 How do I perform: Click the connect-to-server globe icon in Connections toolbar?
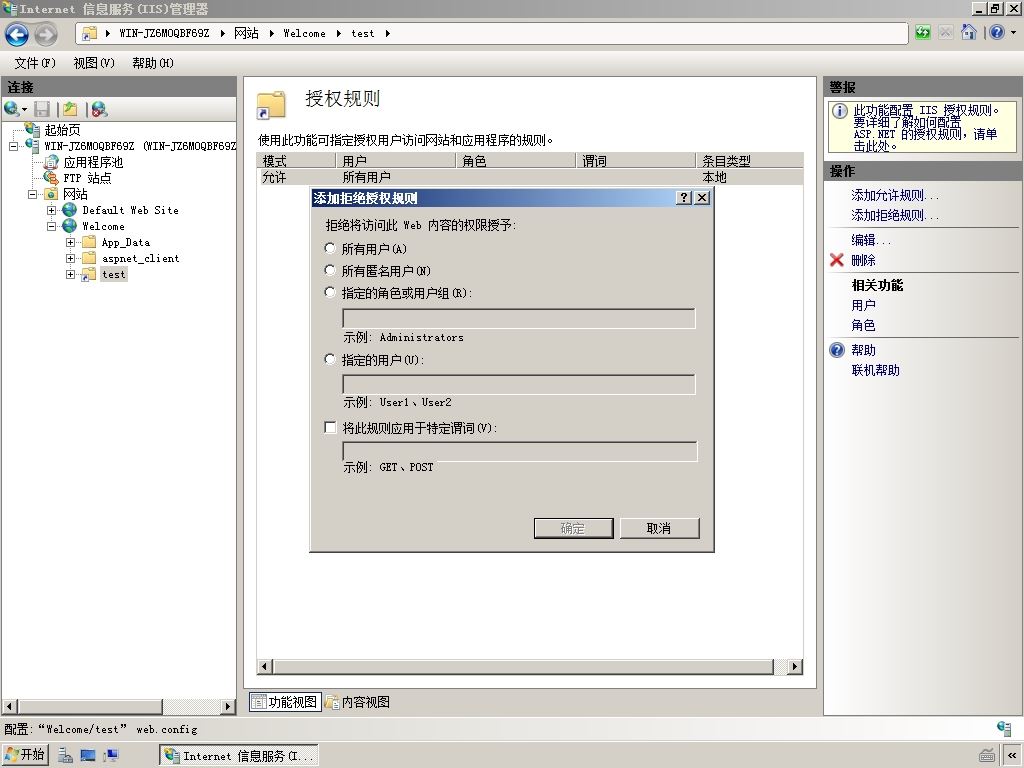[x=11, y=109]
